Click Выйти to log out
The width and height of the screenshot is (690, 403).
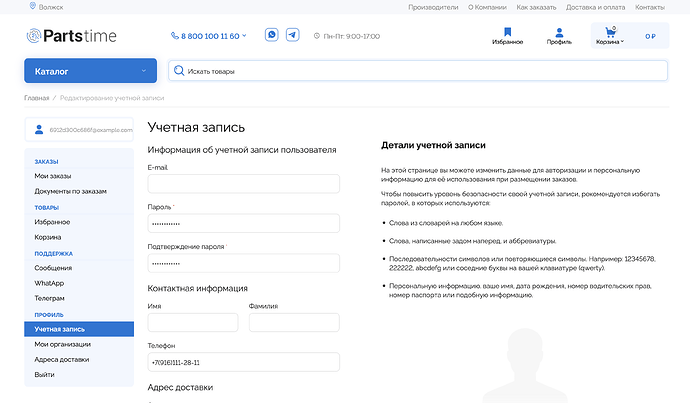click(x=45, y=374)
